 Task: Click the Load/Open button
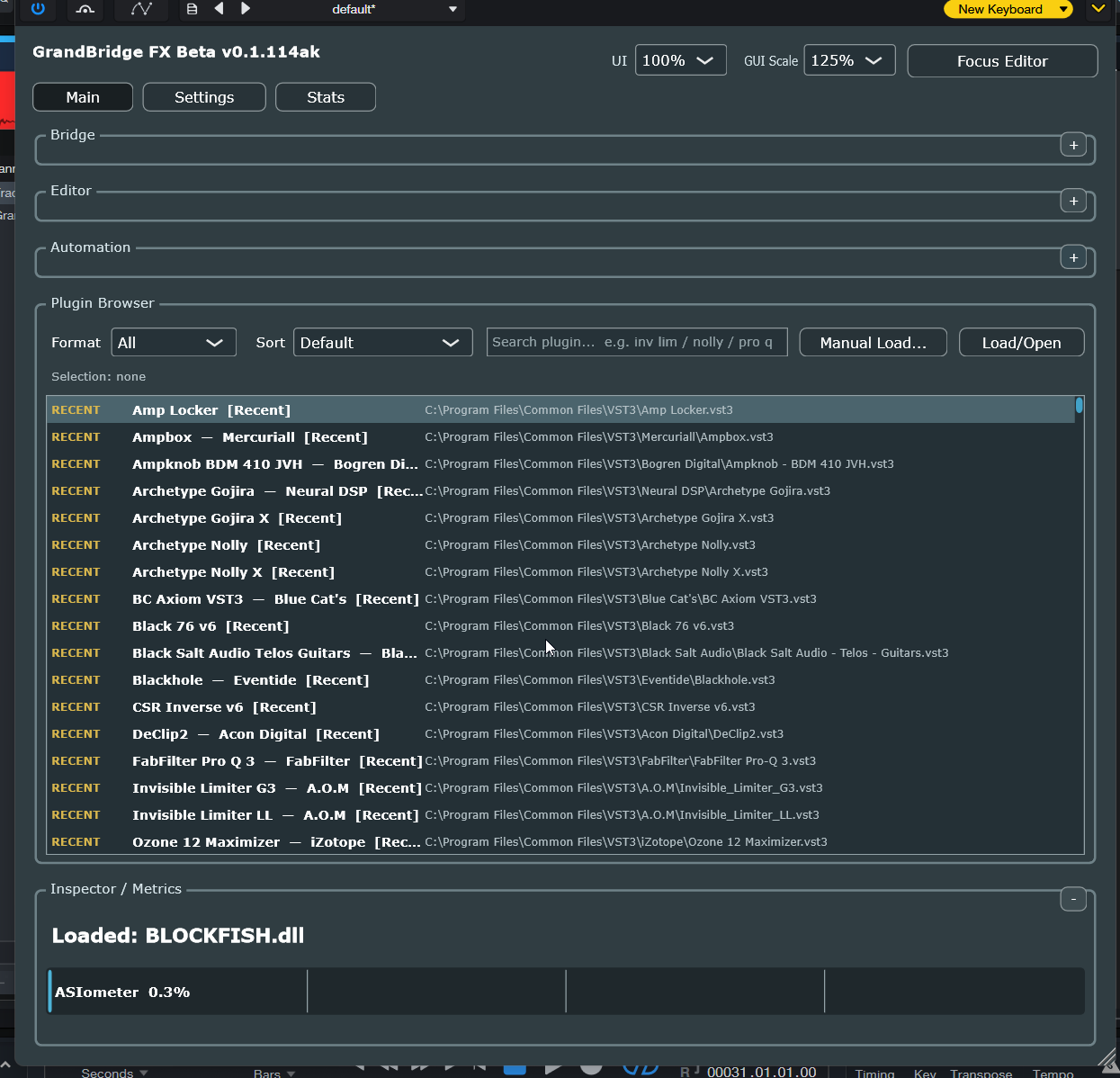pos(1021,343)
